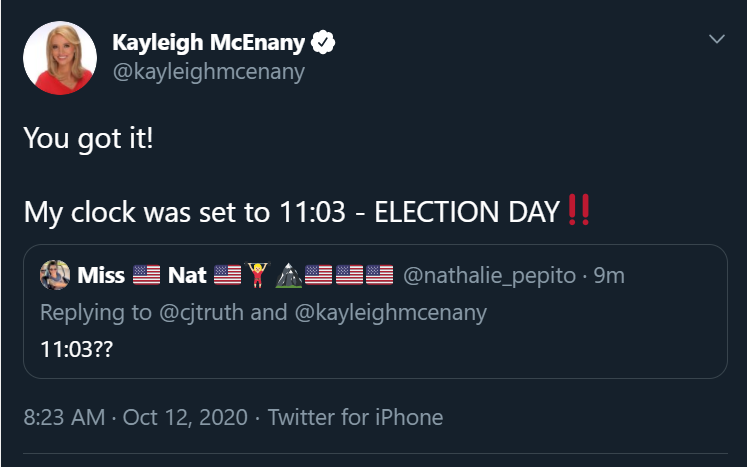Screen dimensions: 747x467
Task: Click the verified badge next to Kayleigh McEnany
Action: 323,42
